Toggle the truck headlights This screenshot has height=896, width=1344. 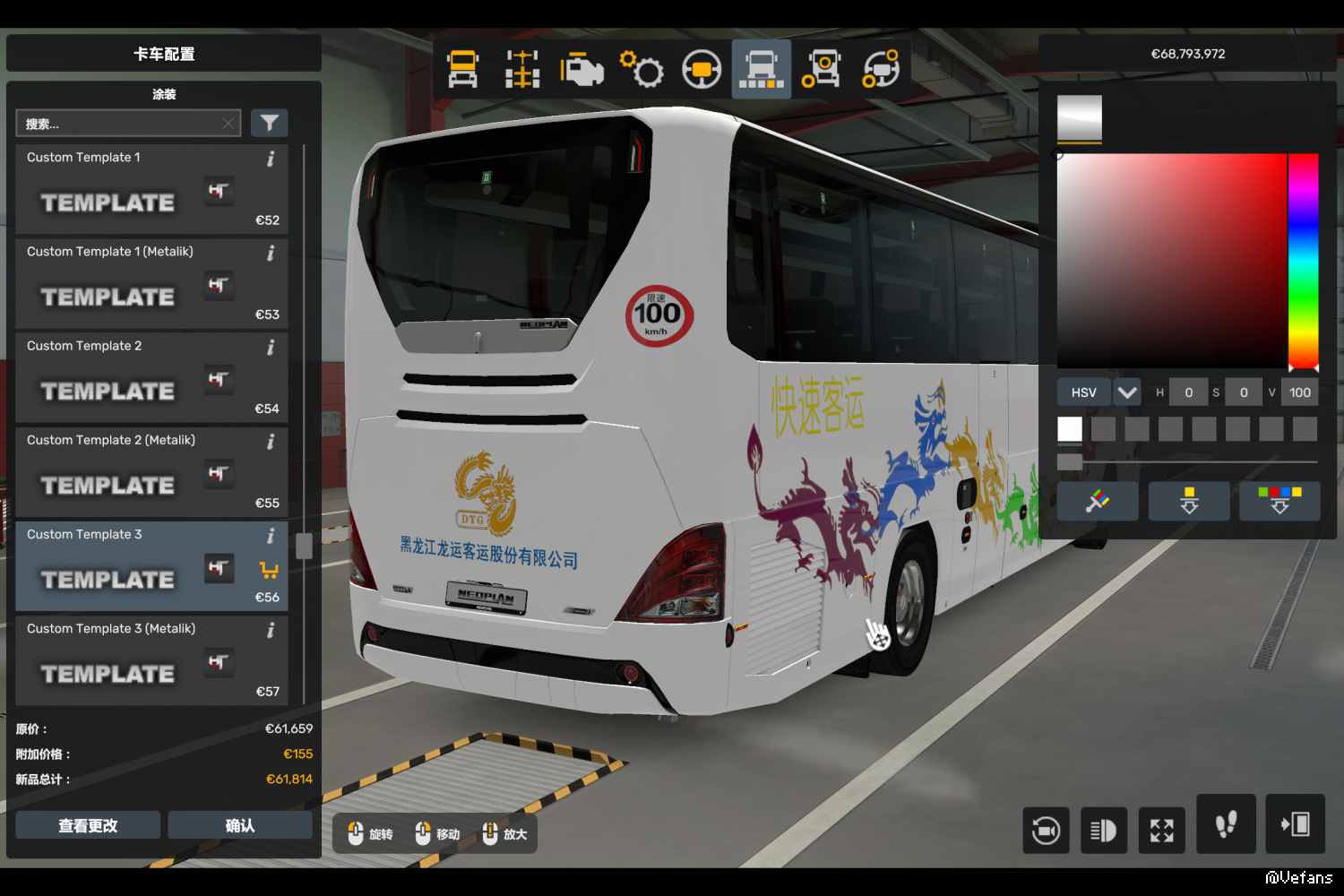pyautogui.click(x=1104, y=831)
